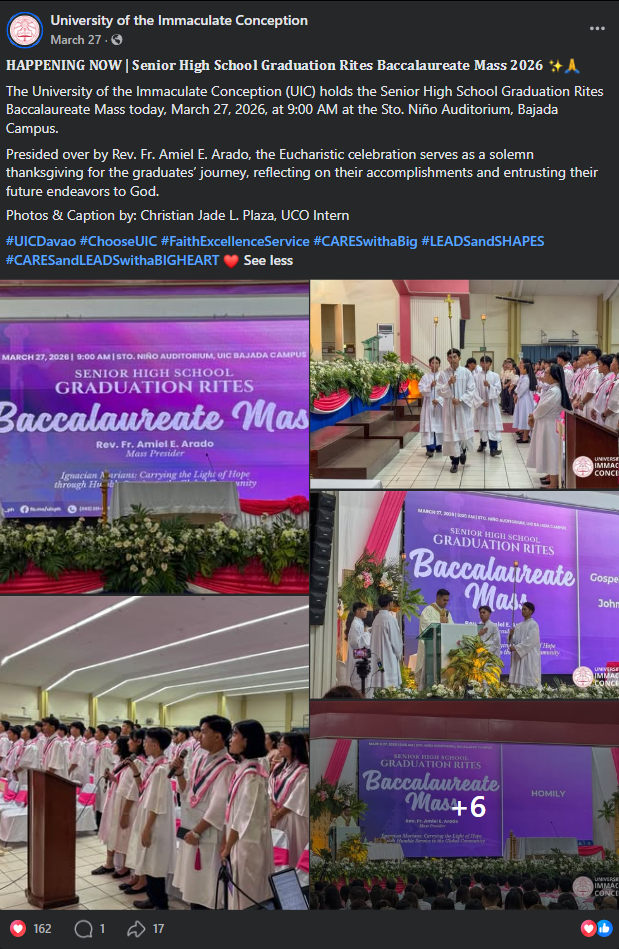Open the three-dot post options menu
The height and width of the screenshot is (949, 619).
coord(597,28)
